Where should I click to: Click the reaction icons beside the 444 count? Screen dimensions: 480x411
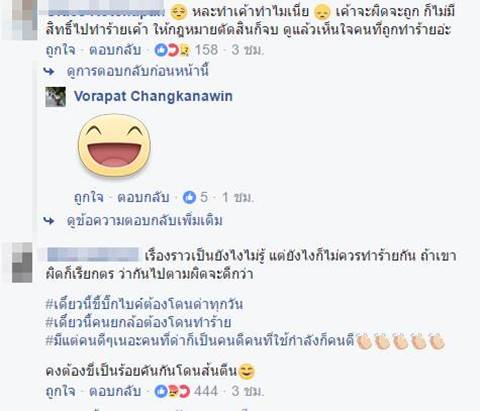click(x=173, y=391)
